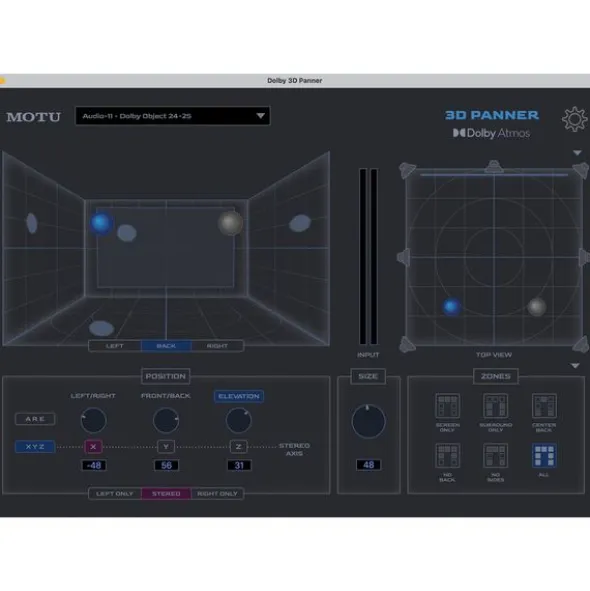
Task: Click the left side speaker icon in Top View
Action: tap(403, 257)
